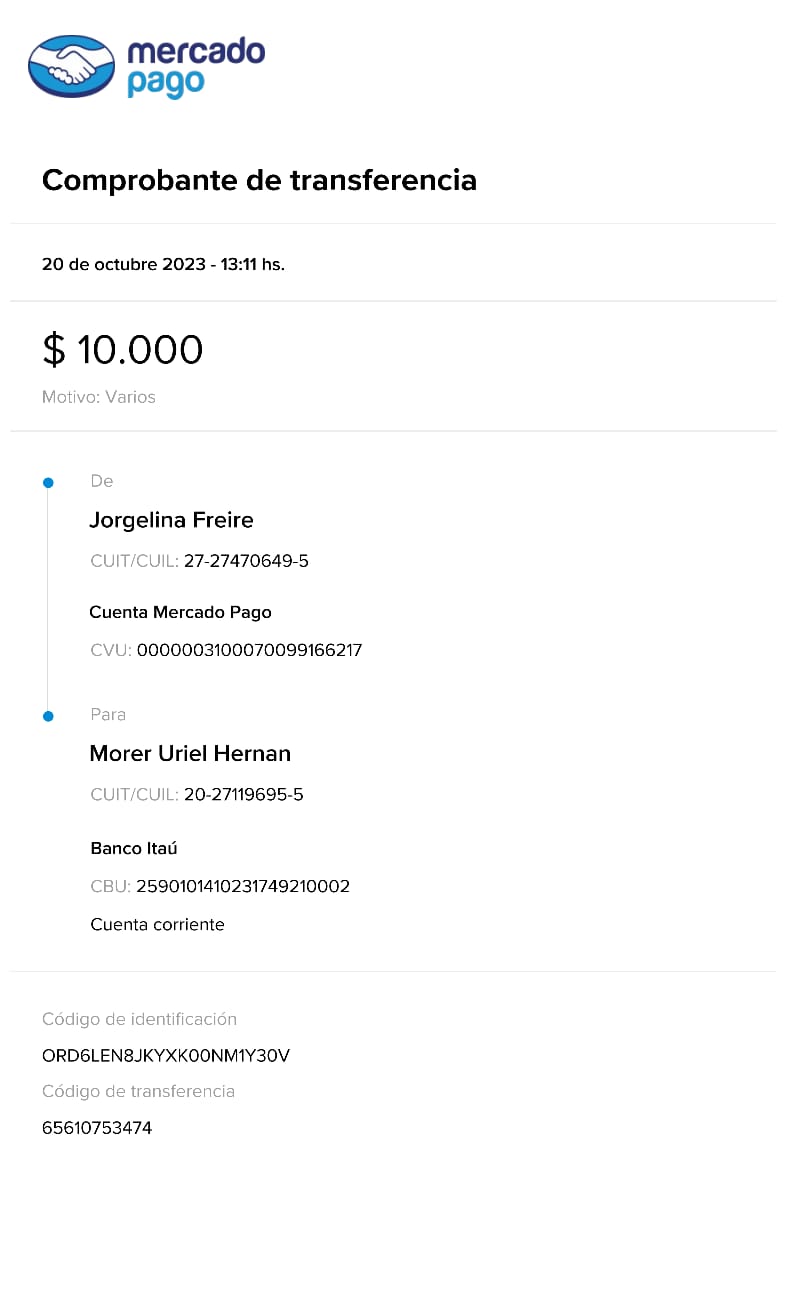This screenshot has width=787, height=1312.
Task: Select the "Comprobante de transferencia" heading
Action: [259, 180]
